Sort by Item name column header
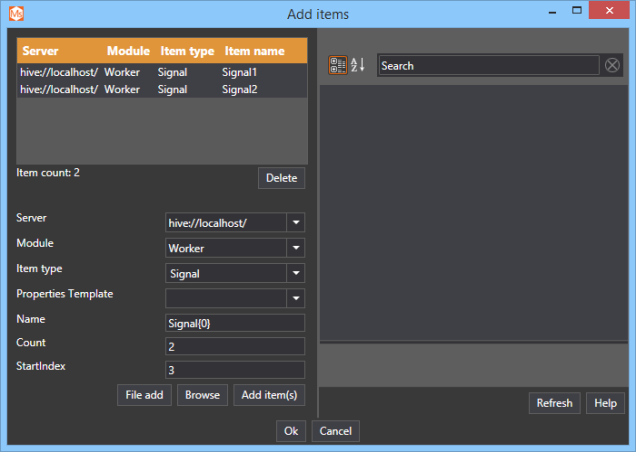 (254, 51)
